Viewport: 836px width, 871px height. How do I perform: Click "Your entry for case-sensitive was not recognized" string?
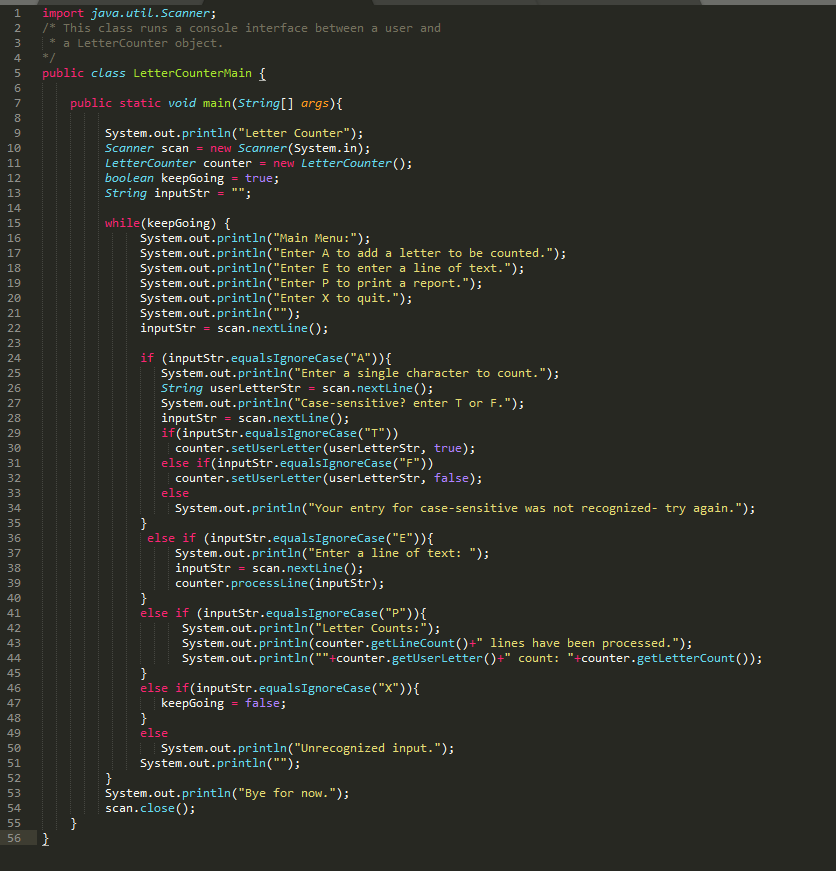pos(524,508)
